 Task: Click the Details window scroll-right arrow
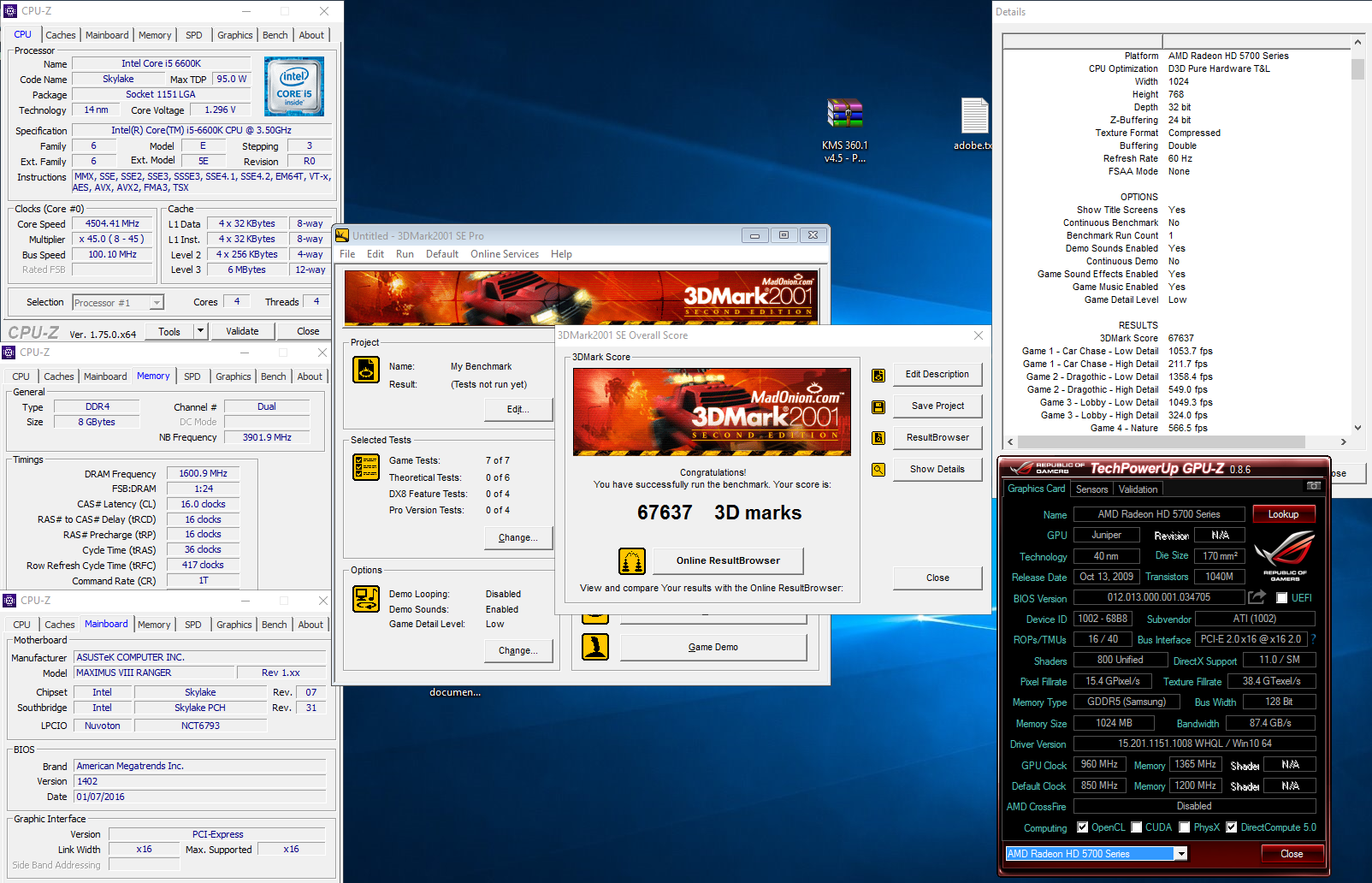pyautogui.click(x=1344, y=442)
